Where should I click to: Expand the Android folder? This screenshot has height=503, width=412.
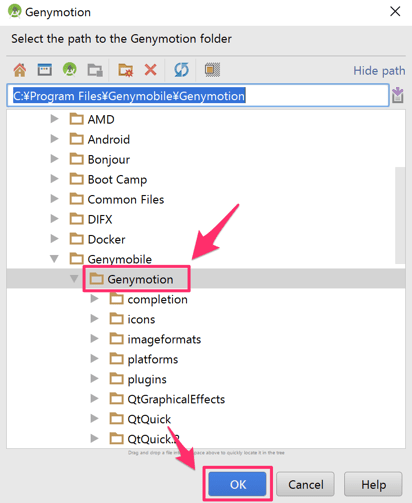tap(54, 139)
